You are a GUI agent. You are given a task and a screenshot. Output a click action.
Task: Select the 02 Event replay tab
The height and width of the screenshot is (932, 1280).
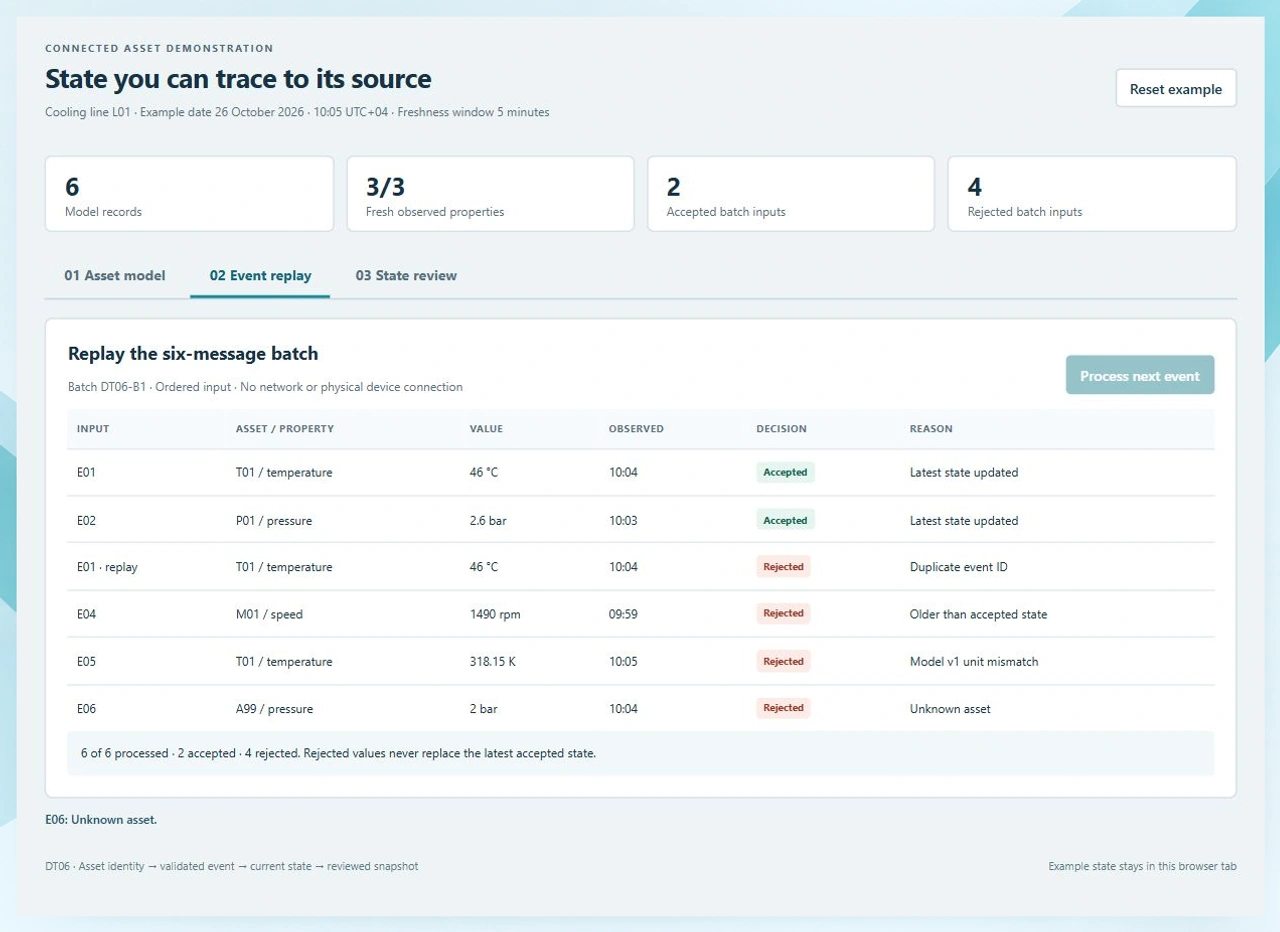(x=260, y=276)
